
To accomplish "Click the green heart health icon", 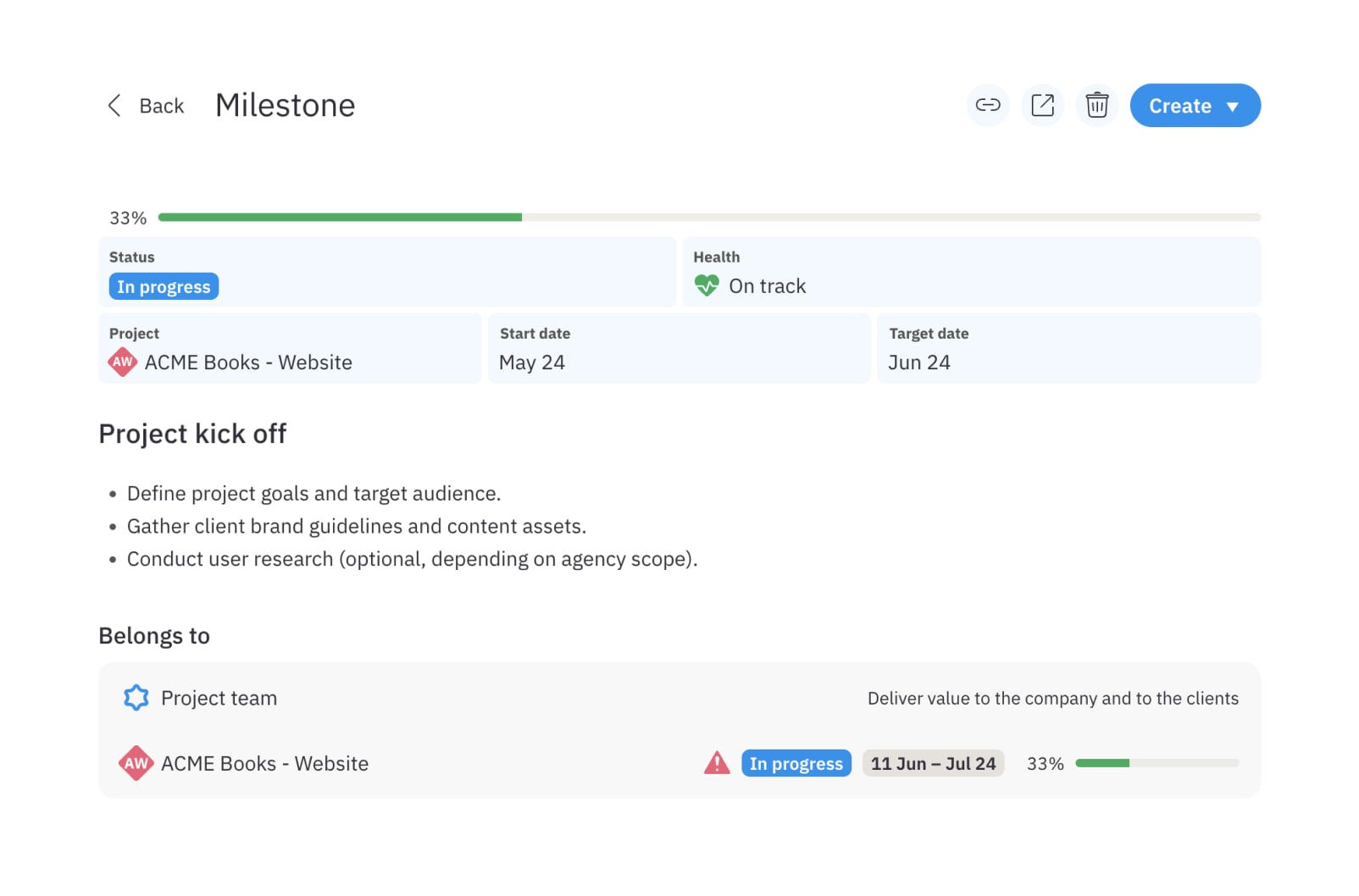I will [707, 285].
